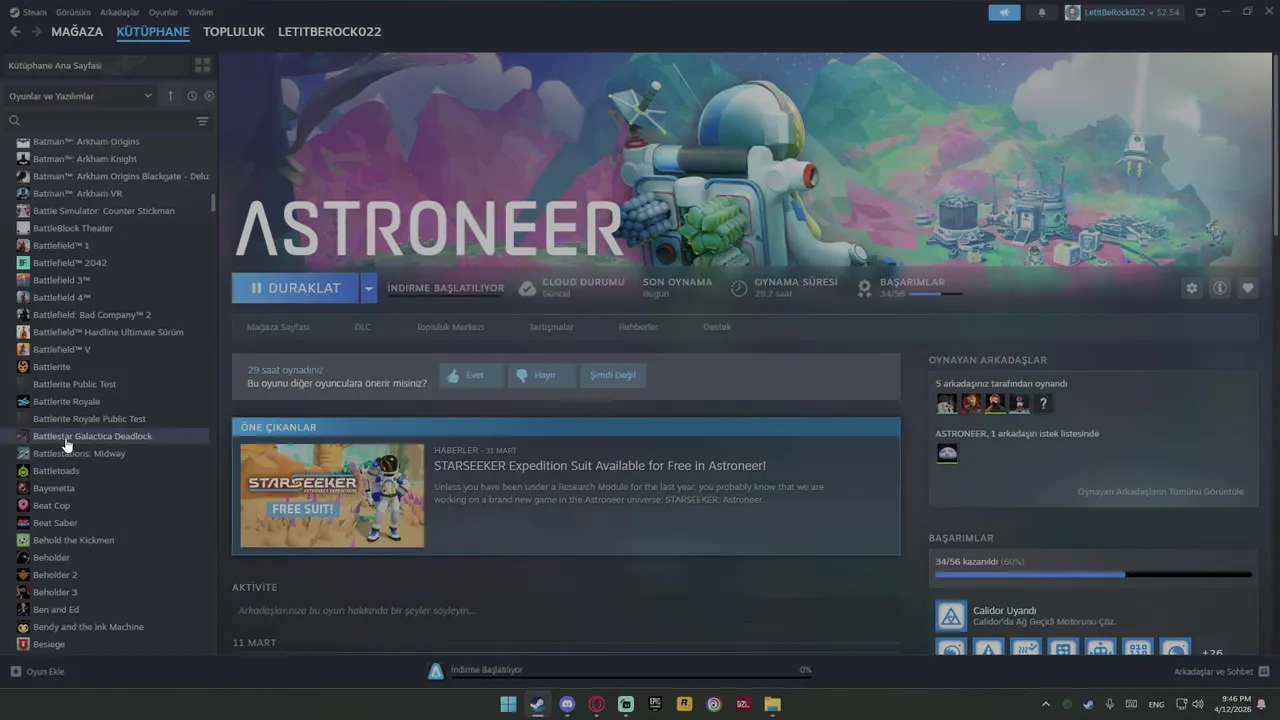Open the Destek tab

[717, 327]
